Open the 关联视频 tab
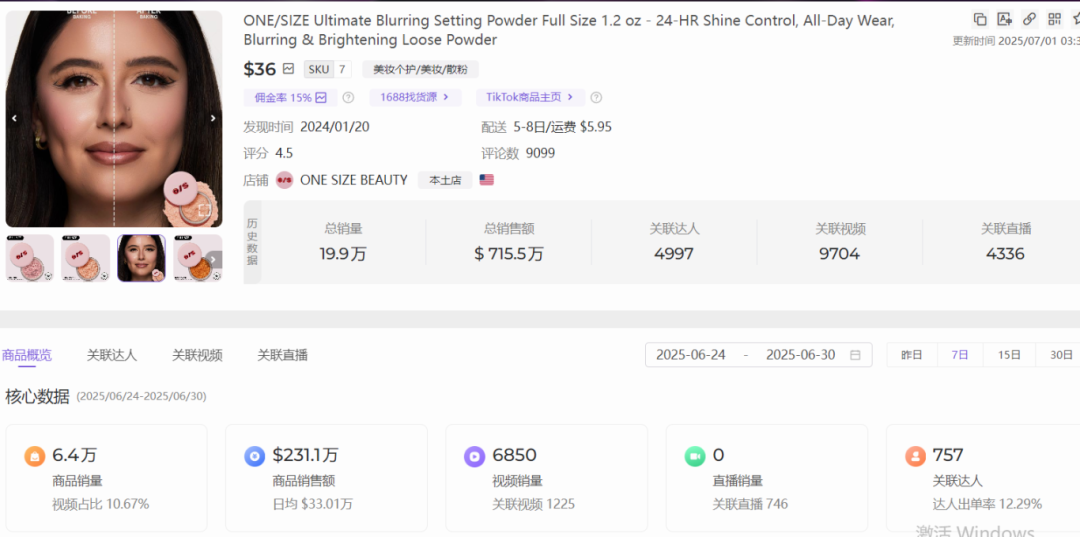This screenshot has height=537, width=1080. (197, 355)
